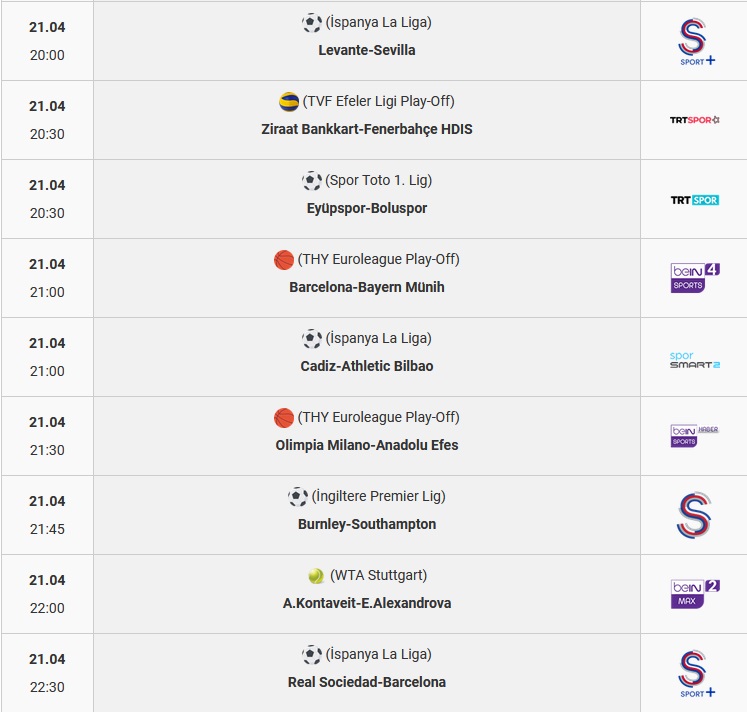
Task: Click the TRT Spor Yıldız channel logo
Action: pyautogui.click(x=695, y=120)
